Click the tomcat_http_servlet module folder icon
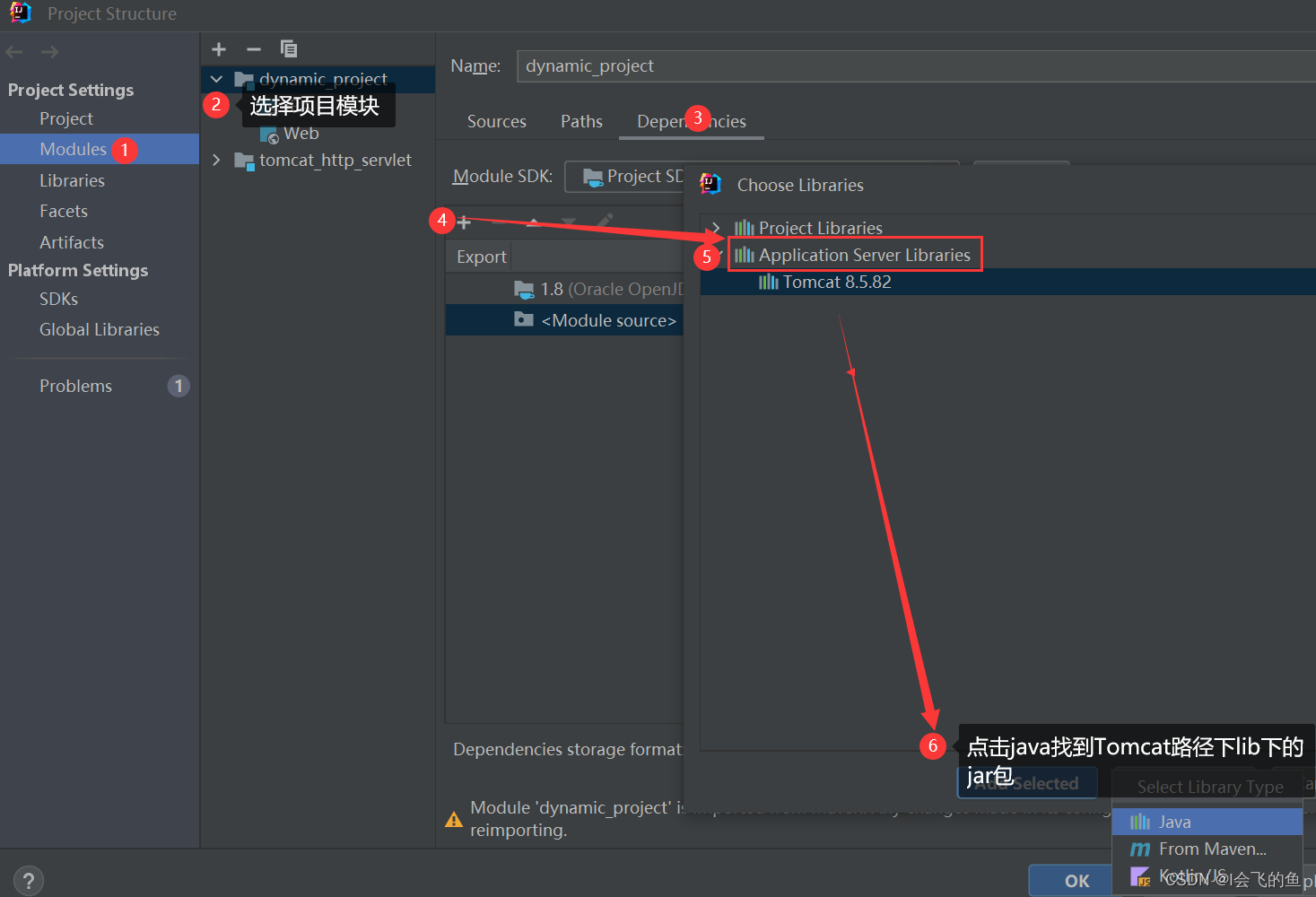This screenshot has height=897, width=1316. pos(244,161)
